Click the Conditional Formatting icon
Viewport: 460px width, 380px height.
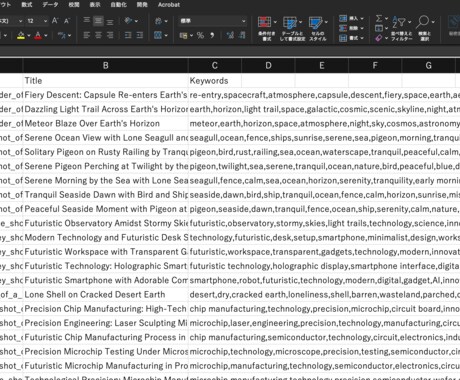[x=264, y=22]
